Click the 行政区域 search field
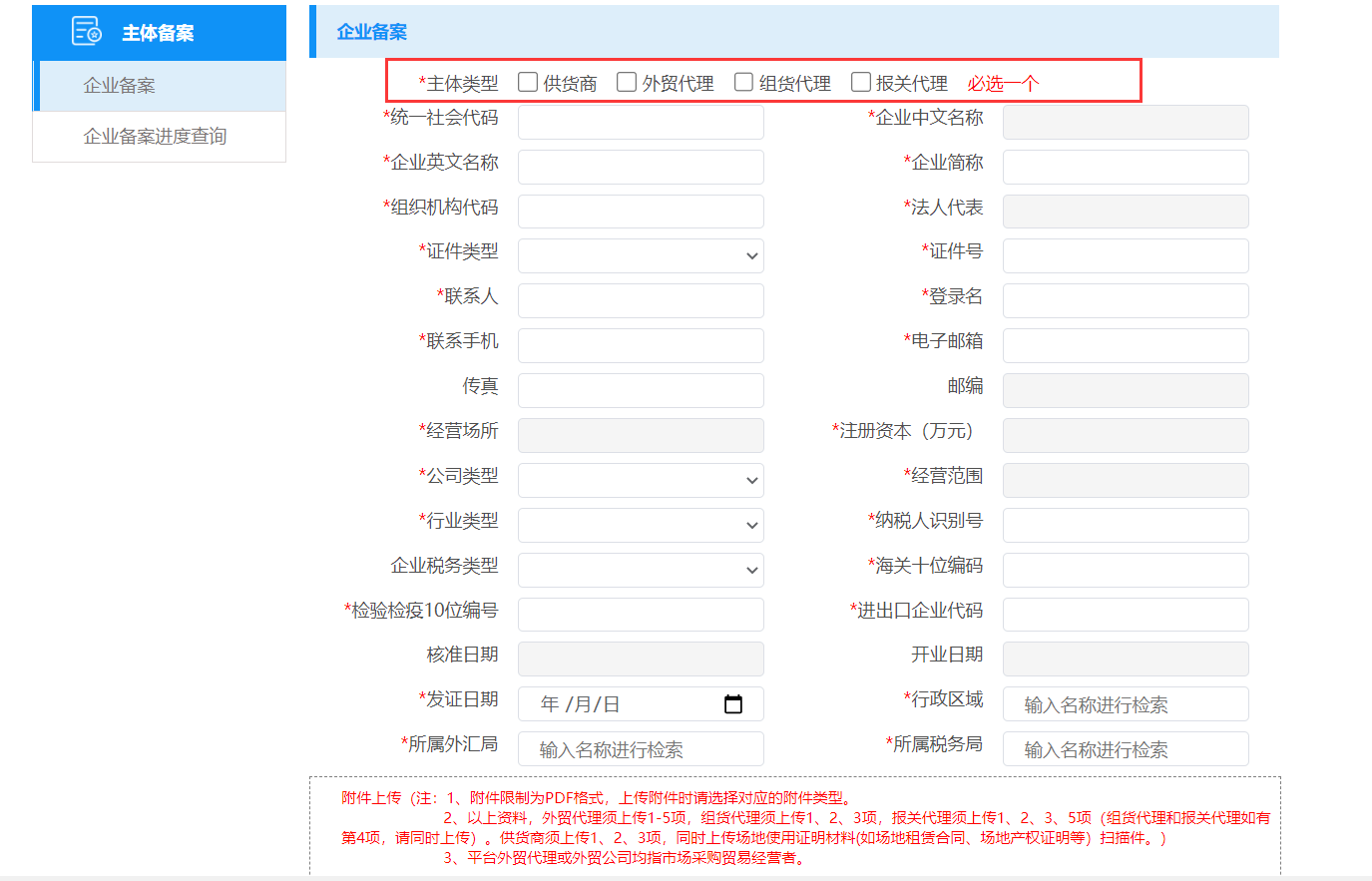The image size is (1372, 881). 1126,703
